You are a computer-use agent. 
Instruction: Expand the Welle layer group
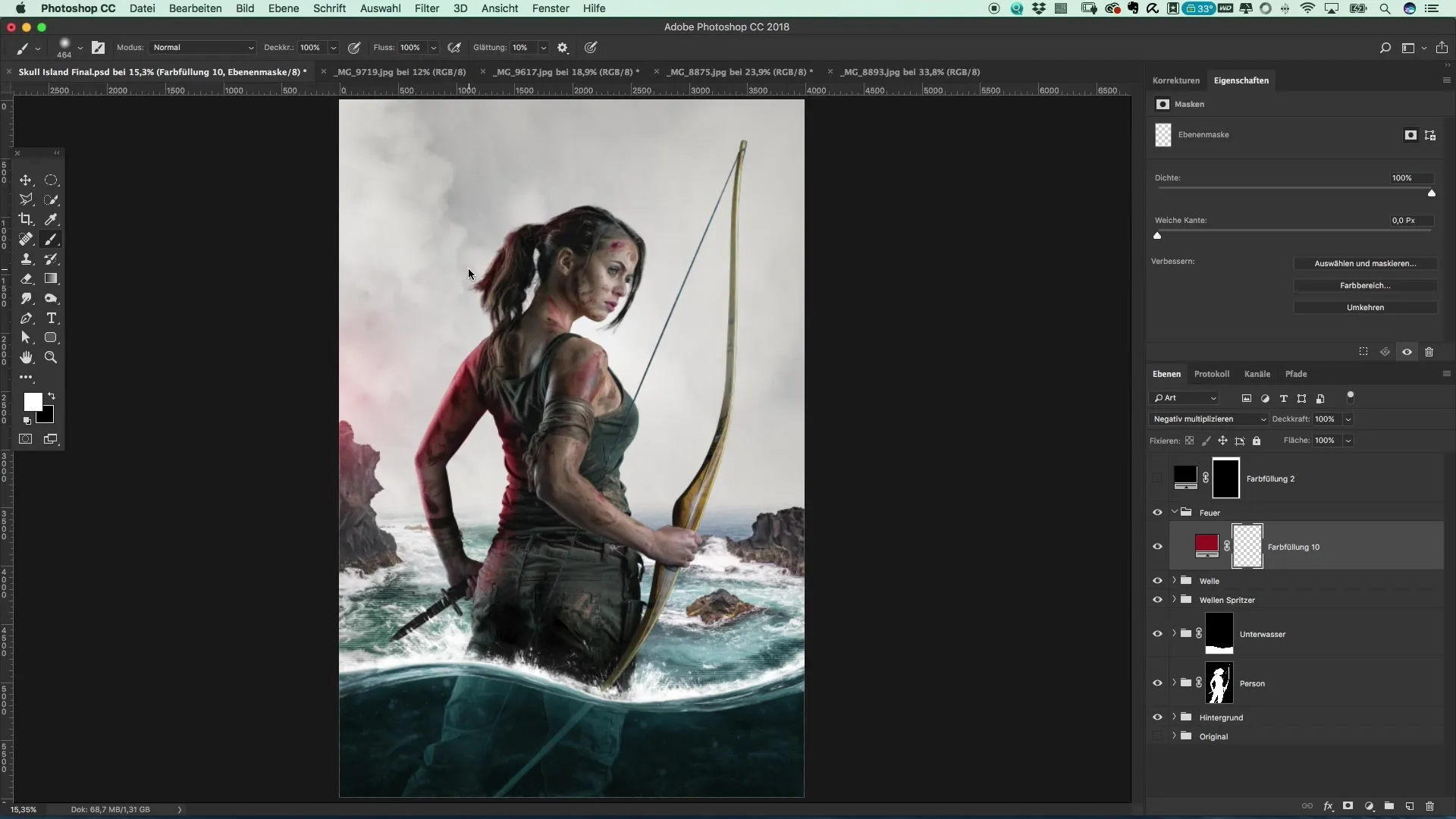pos(1174,581)
